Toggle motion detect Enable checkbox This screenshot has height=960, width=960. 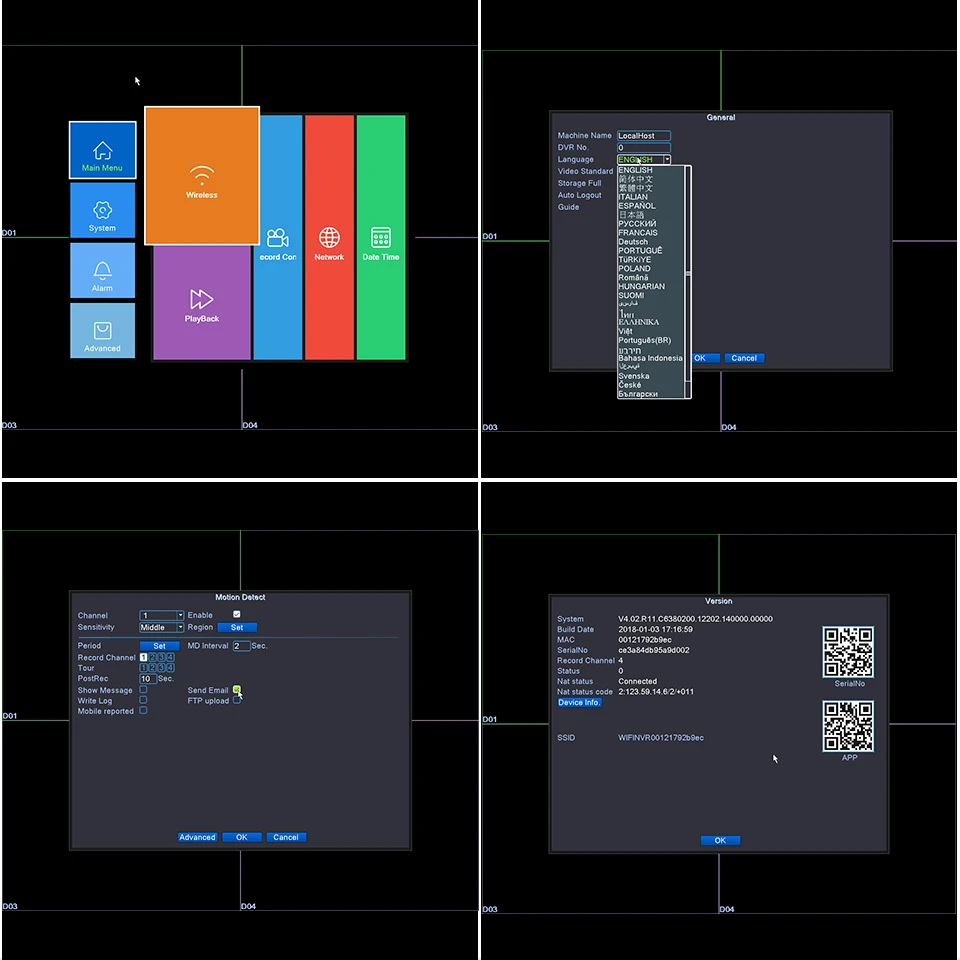[236, 614]
